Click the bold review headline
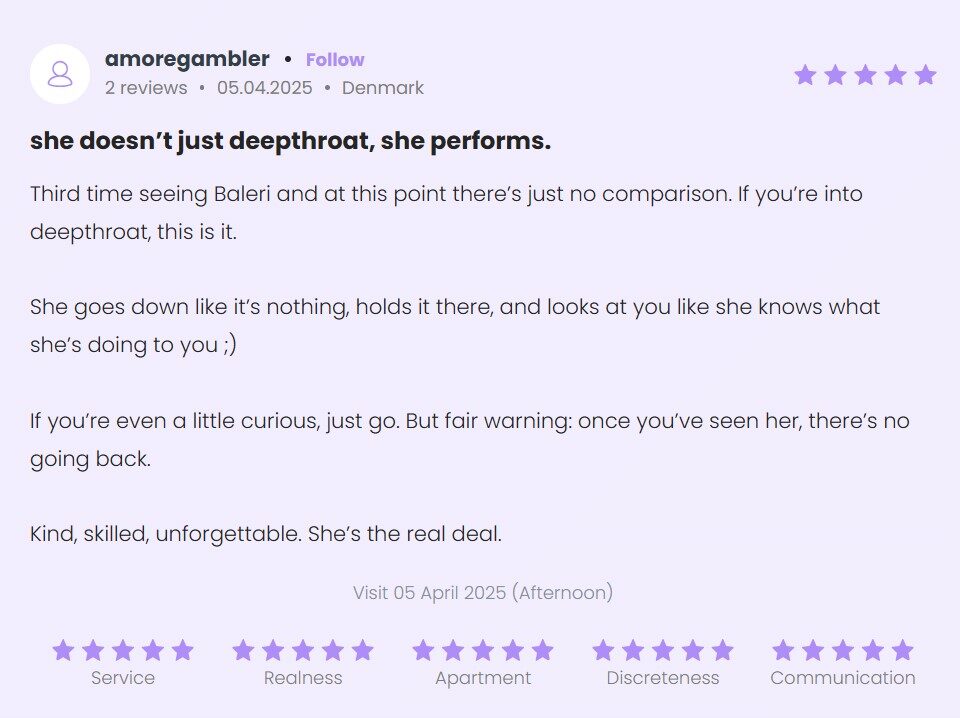The height and width of the screenshot is (718, 960). point(290,142)
